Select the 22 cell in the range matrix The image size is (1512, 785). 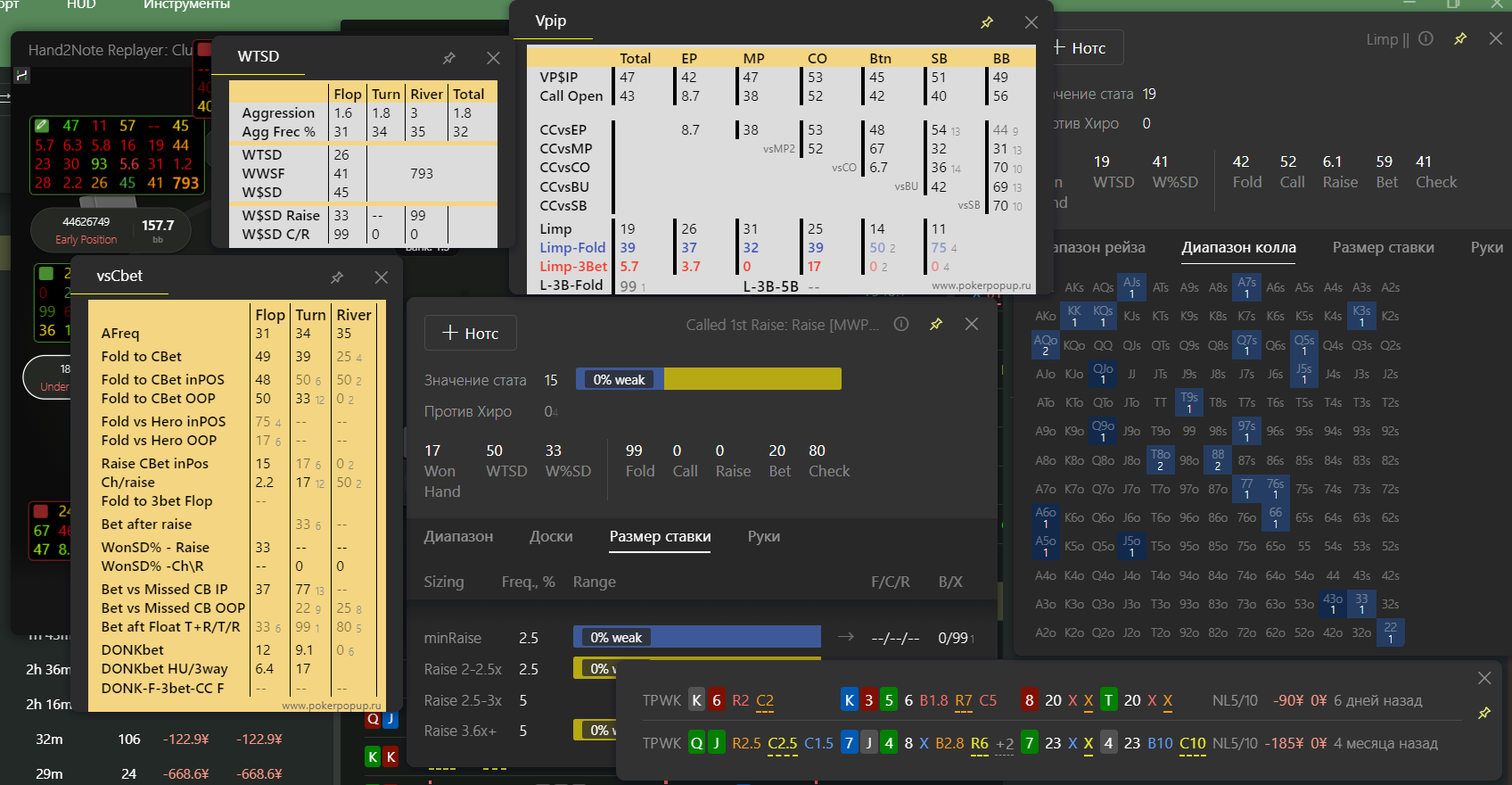(1390, 632)
